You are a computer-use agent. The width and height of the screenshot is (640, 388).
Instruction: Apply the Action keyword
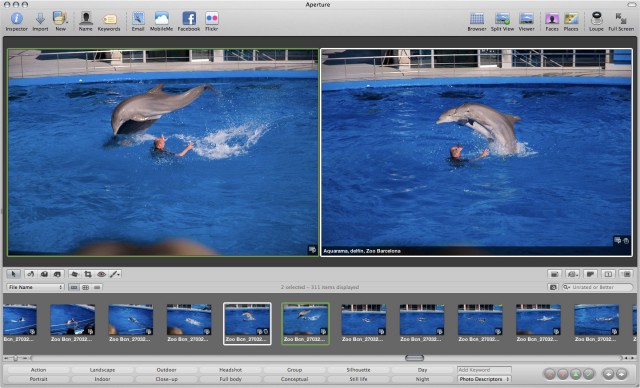(x=38, y=370)
